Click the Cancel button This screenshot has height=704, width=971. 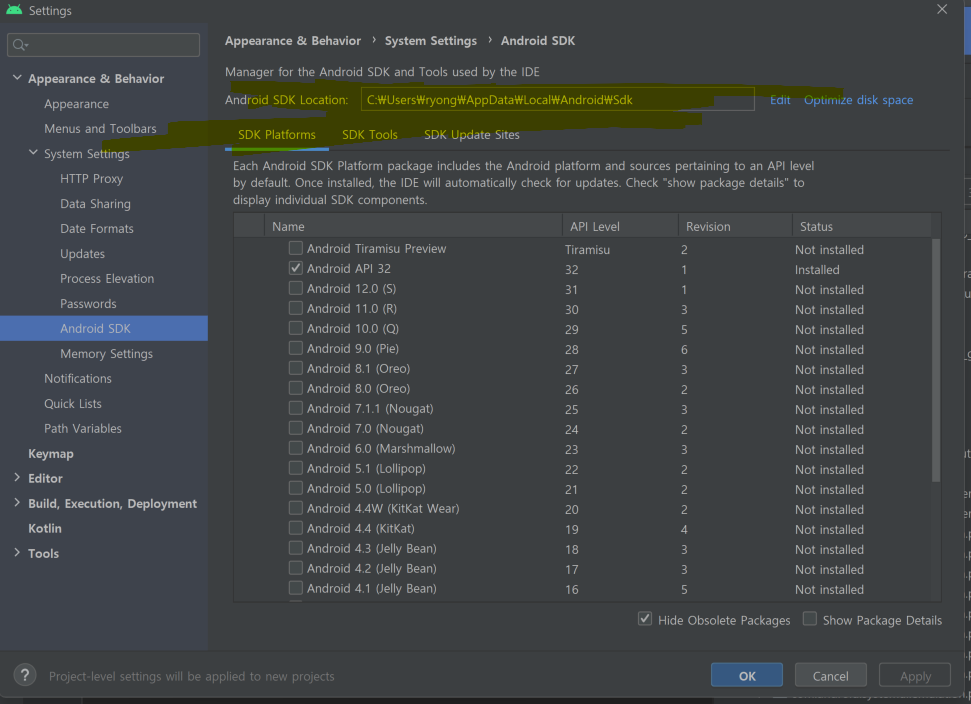(830, 676)
